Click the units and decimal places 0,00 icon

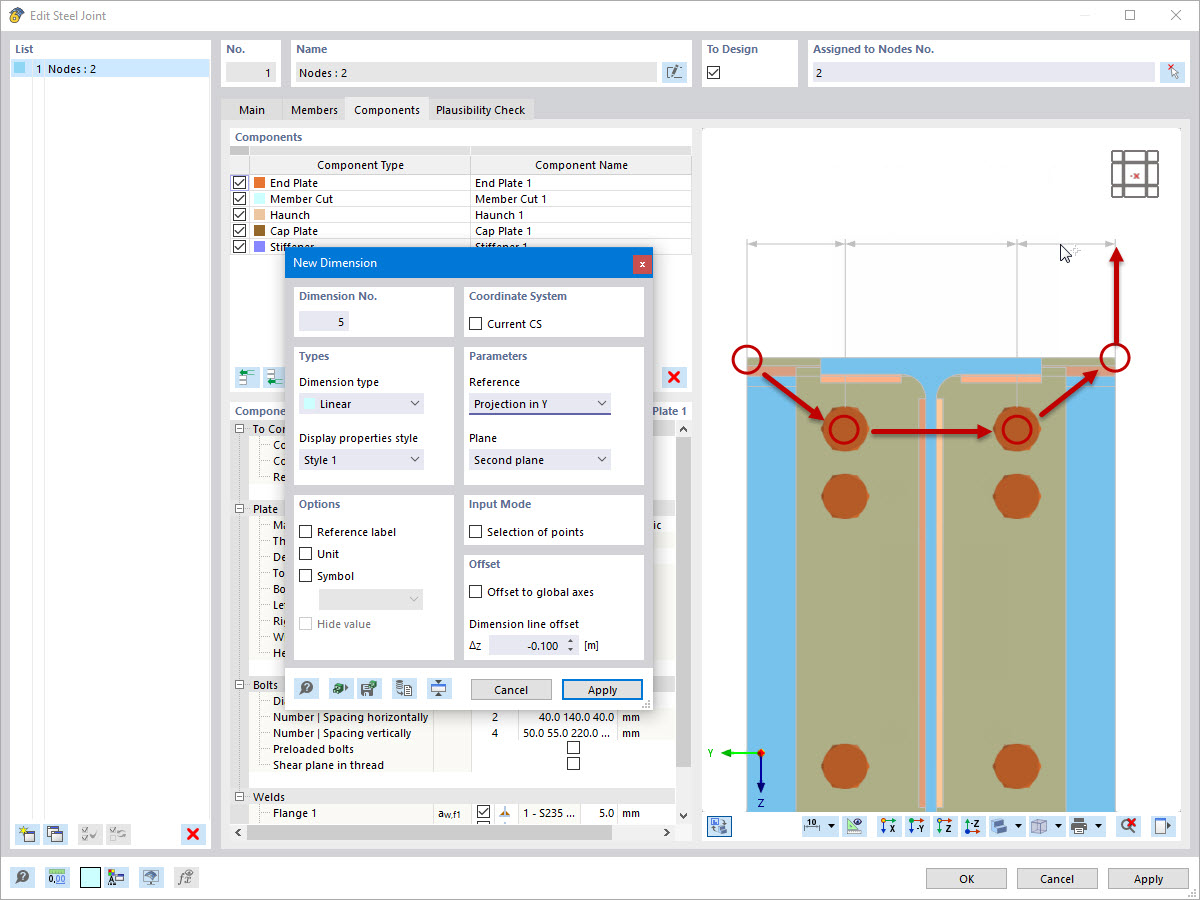click(x=56, y=877)
